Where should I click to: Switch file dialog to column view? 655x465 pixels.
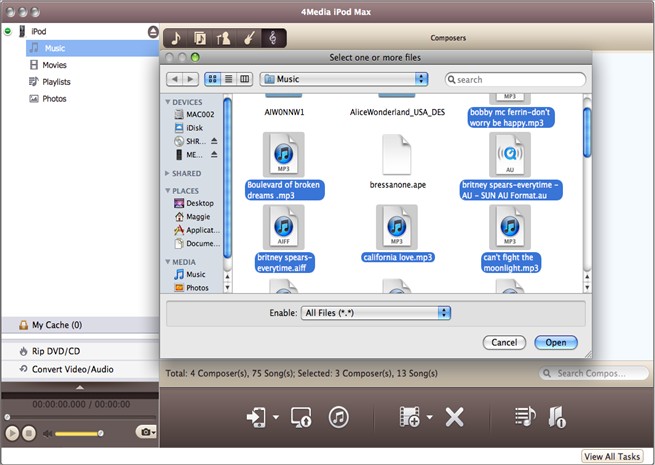[244, 79]
